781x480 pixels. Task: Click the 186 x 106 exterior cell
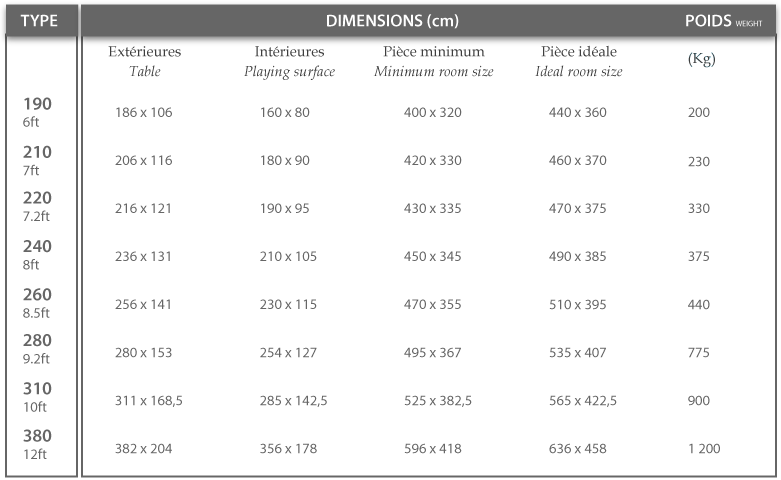click(x=143, y=113)
